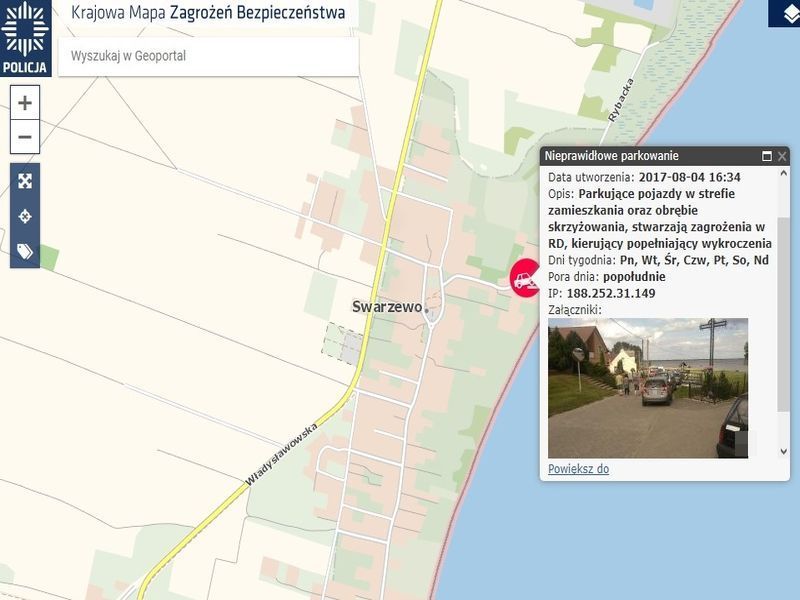Click the popup vertical scrollbar thumb
800x600 pixels.
783,314
